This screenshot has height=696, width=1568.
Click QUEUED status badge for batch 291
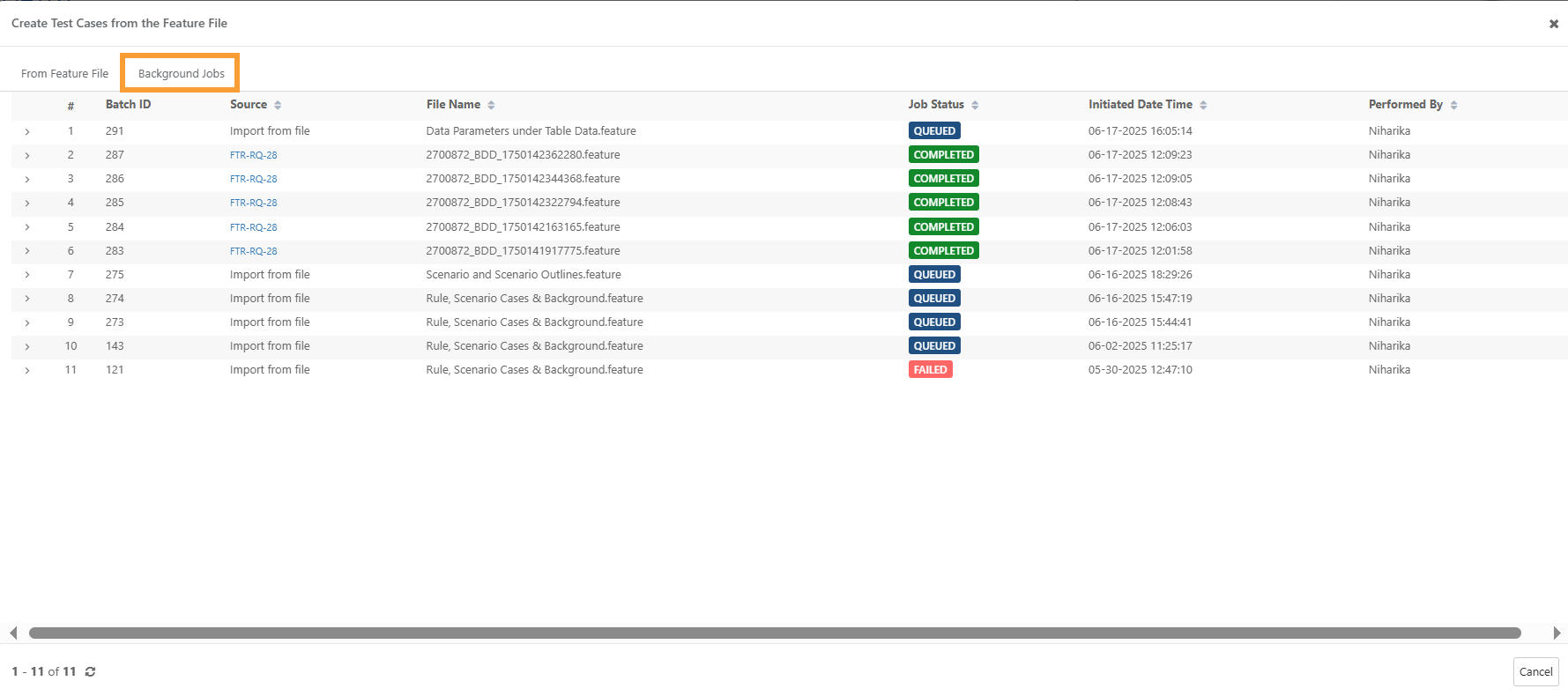point(934,131)
